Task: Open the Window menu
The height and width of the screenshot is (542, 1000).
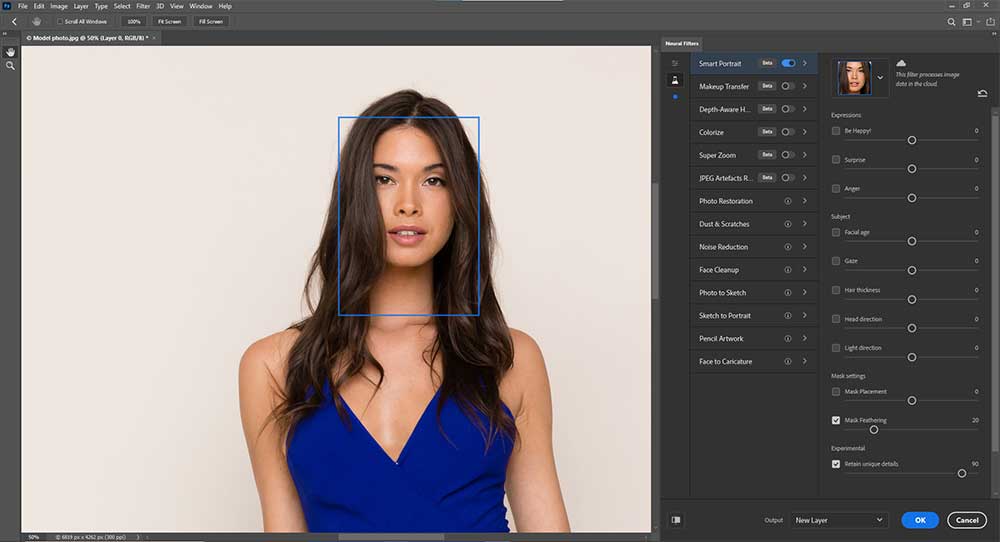Action: (201, 6)
